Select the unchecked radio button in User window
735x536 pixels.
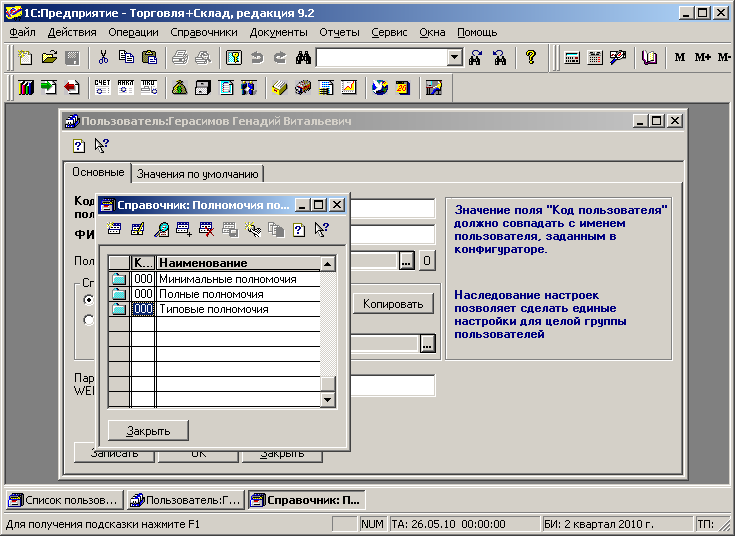pos(88,320)
